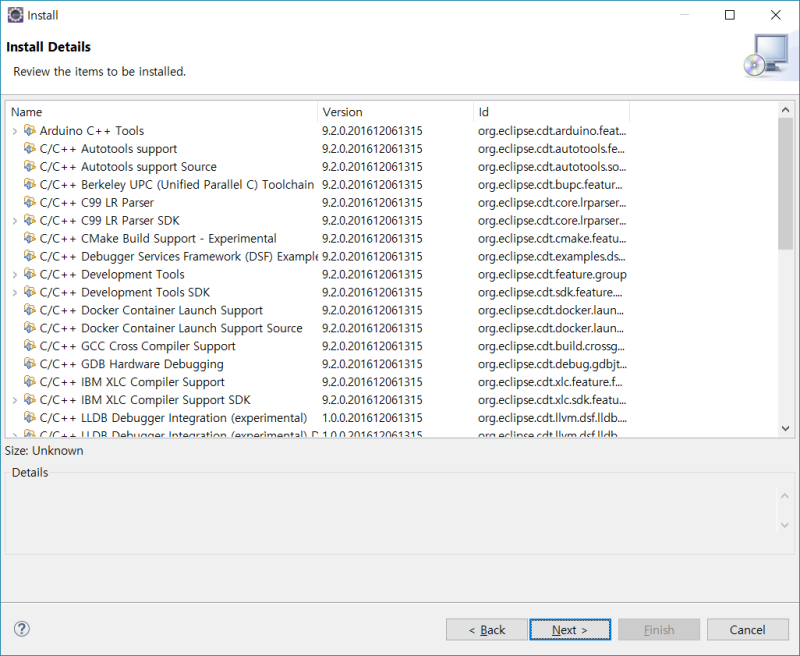Click the Arduino C++ Tools feature icon
This screenshot has width=800, height=656.
click(x=30, y=131)
